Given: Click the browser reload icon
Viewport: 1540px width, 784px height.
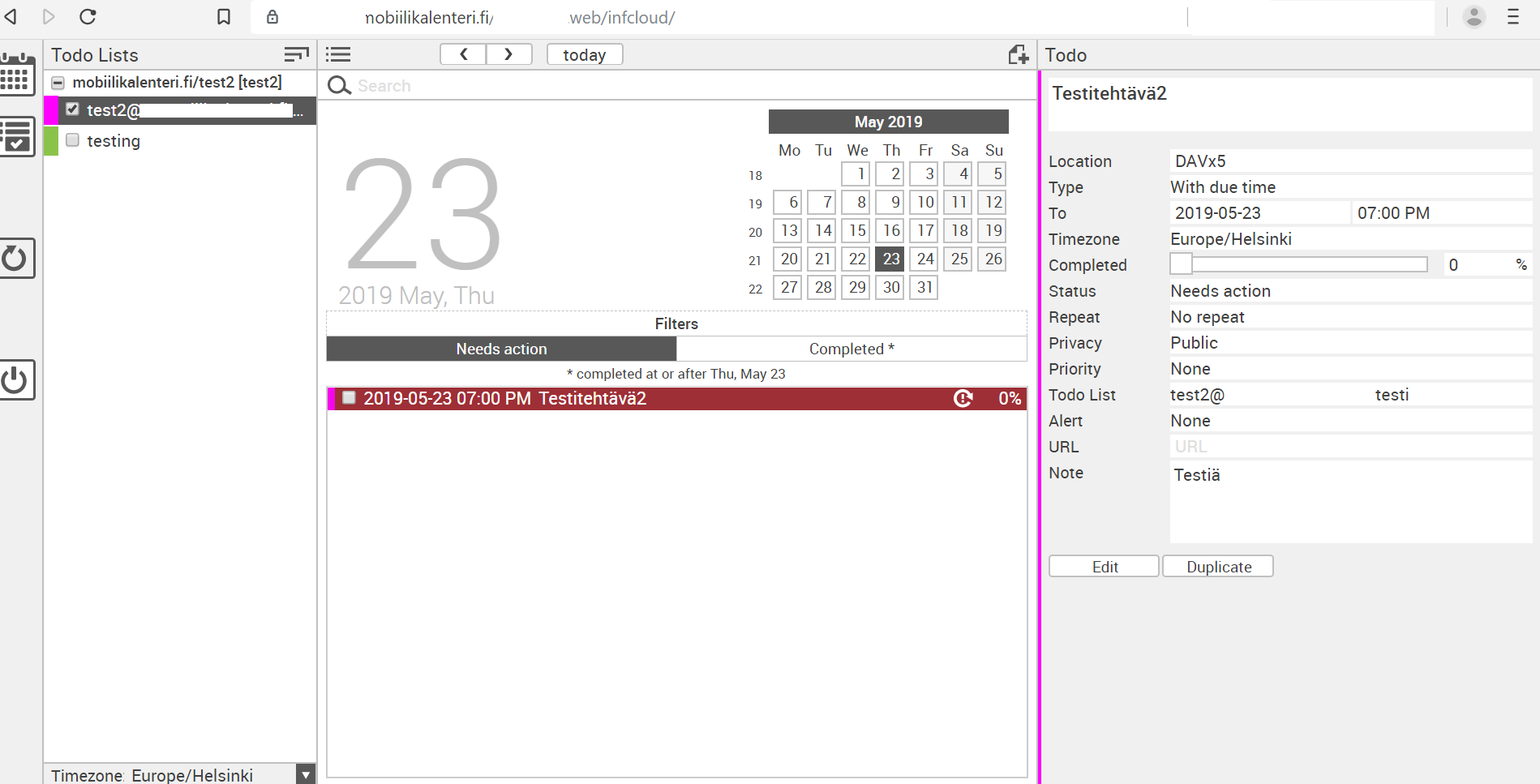Looking at the screenshot, I should [88, 17].
